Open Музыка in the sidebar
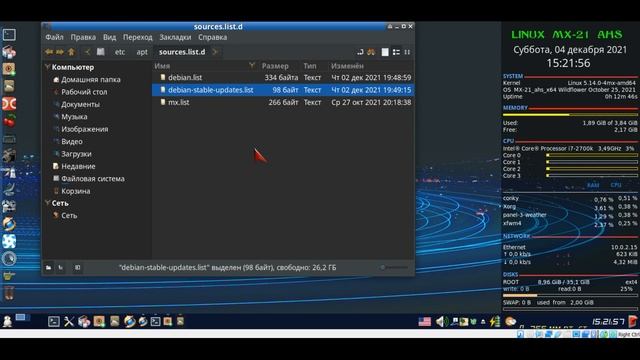The height and width of the screenshot is (360, 640). 74,117
